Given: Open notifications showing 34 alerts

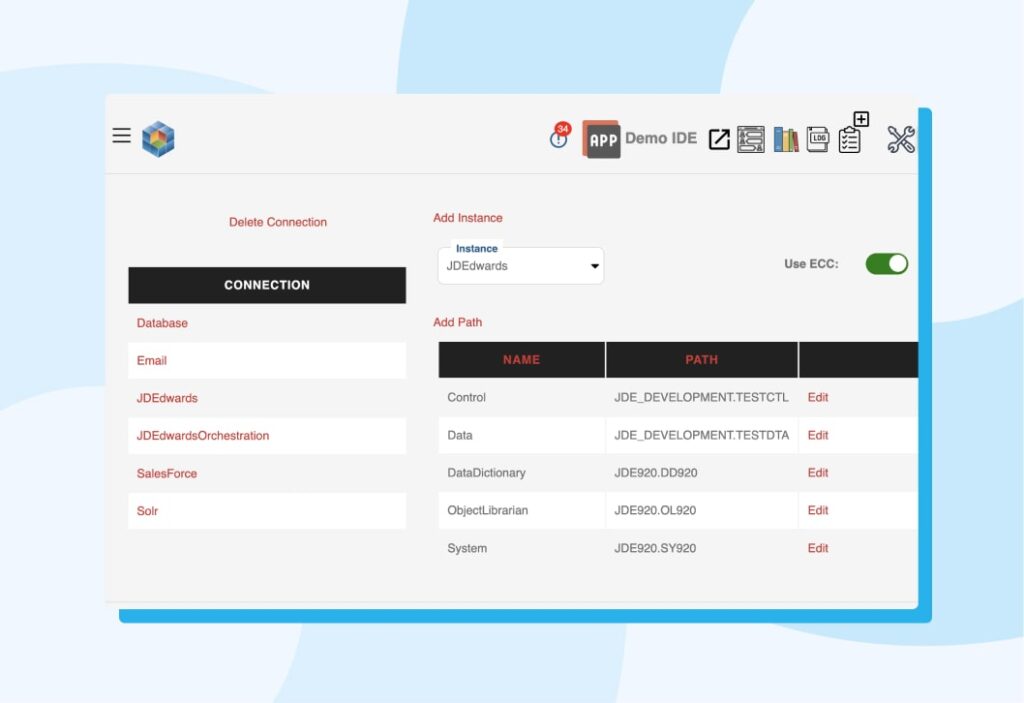Looking at the screenshot, I should coord(558,140).
